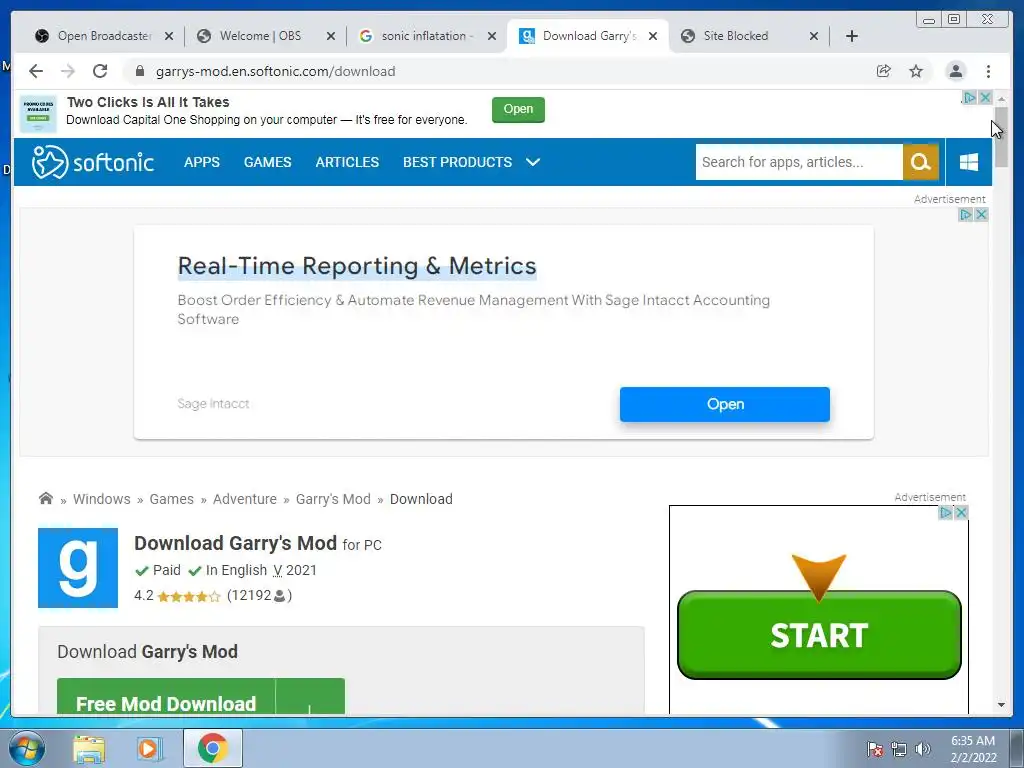Click the green START ad button
Screen dimensions: 1024x768
(x=819, y=635)
